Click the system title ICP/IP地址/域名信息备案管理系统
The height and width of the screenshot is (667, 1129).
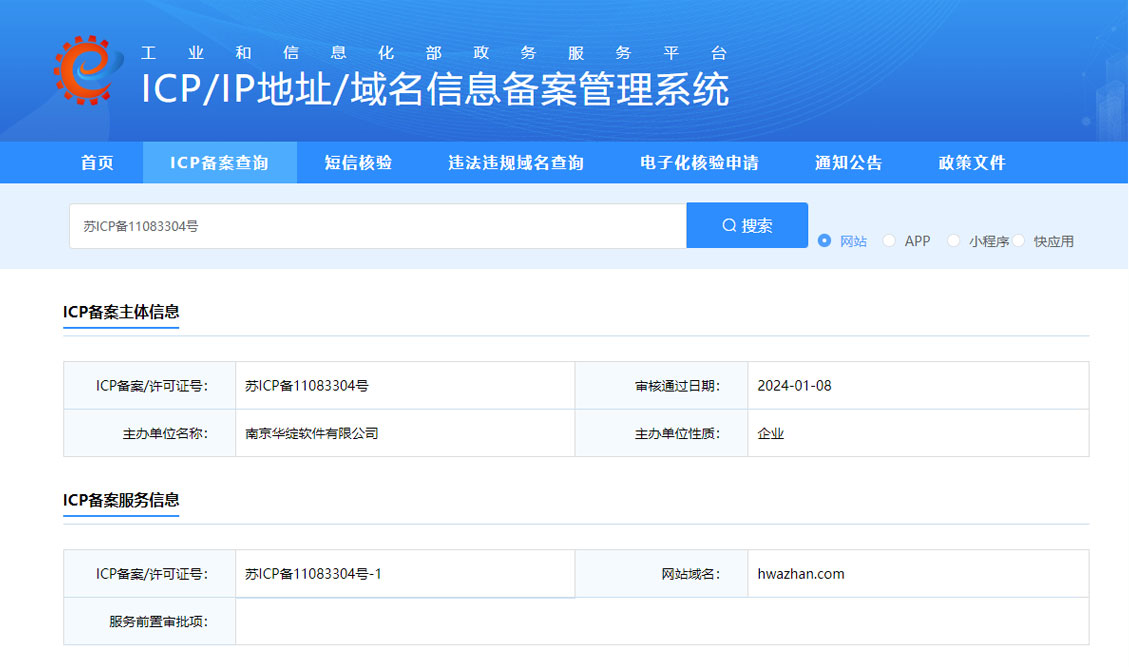435,90
